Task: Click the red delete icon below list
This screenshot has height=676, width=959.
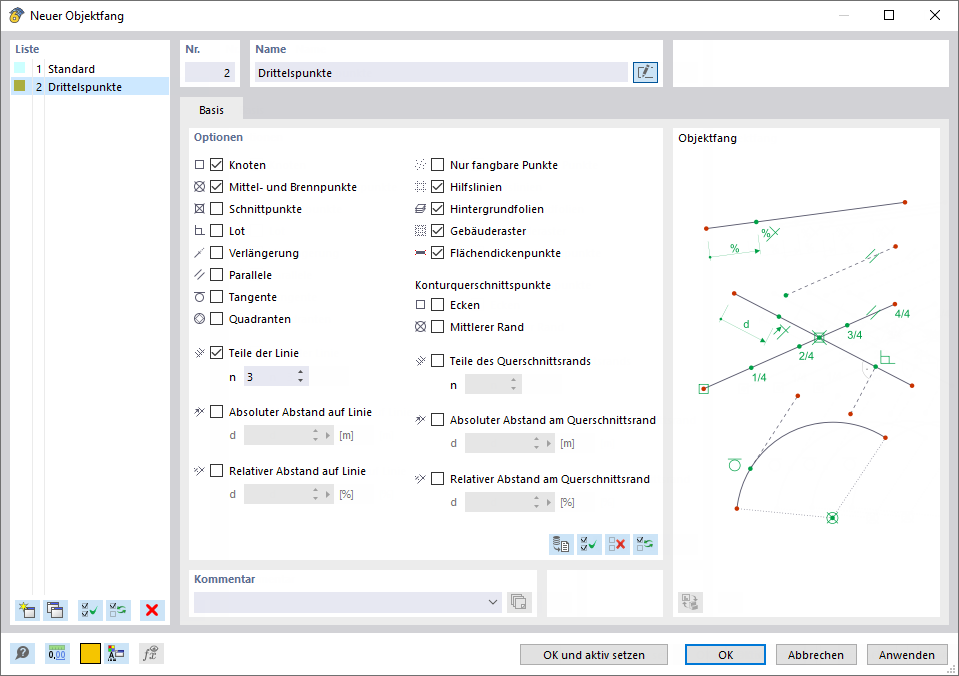Action: tap(152, 610)
